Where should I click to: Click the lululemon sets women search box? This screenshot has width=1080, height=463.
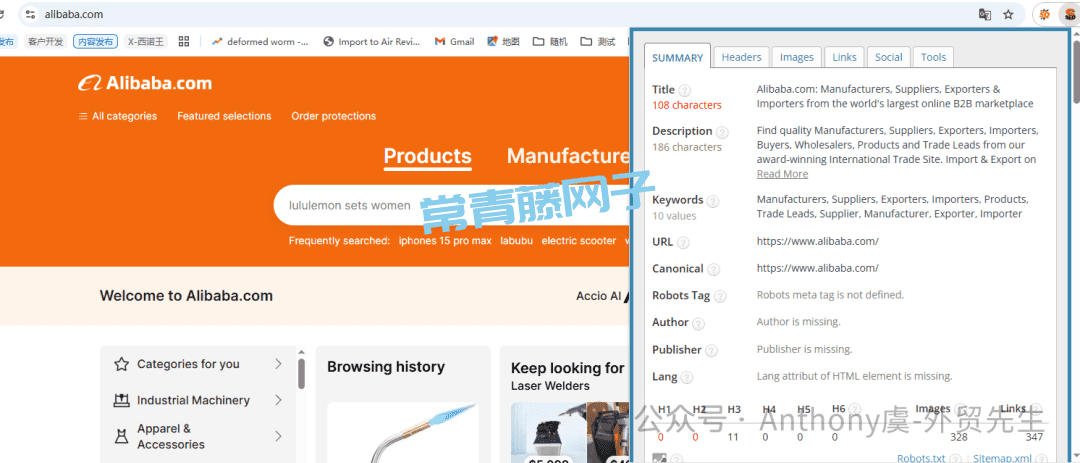tap(451, 205)
